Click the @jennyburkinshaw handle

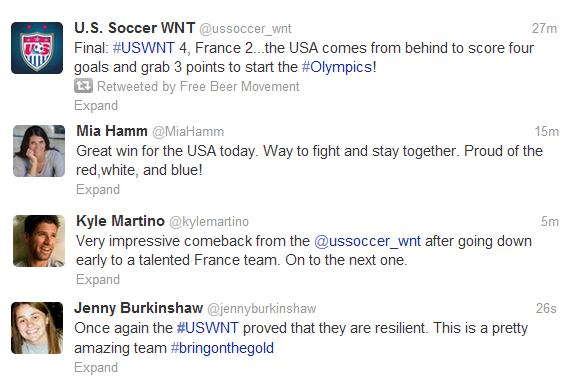(262, 308)
